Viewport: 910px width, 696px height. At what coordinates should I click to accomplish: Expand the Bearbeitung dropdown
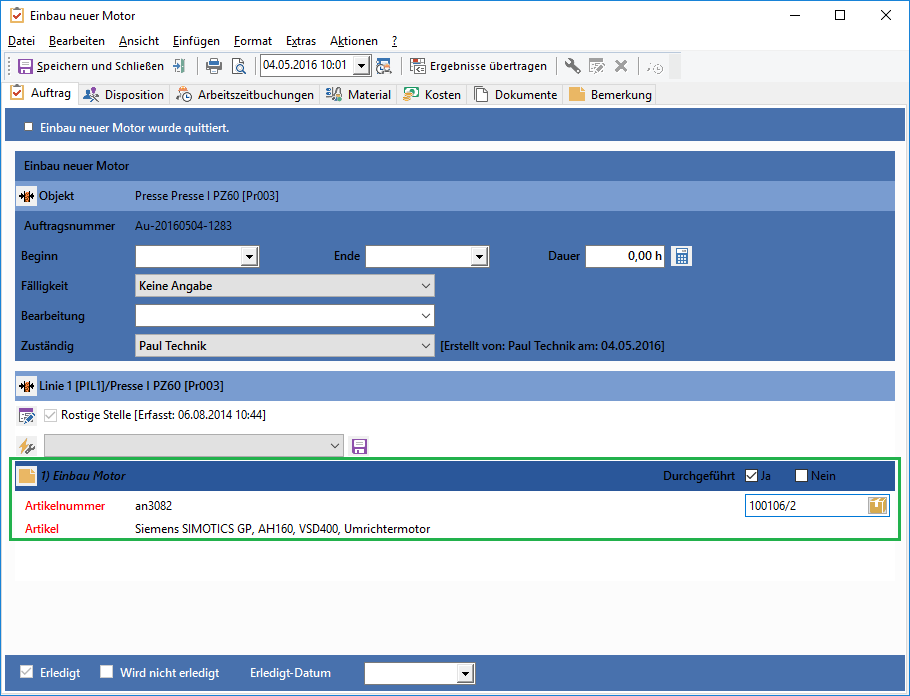(425, 316)
